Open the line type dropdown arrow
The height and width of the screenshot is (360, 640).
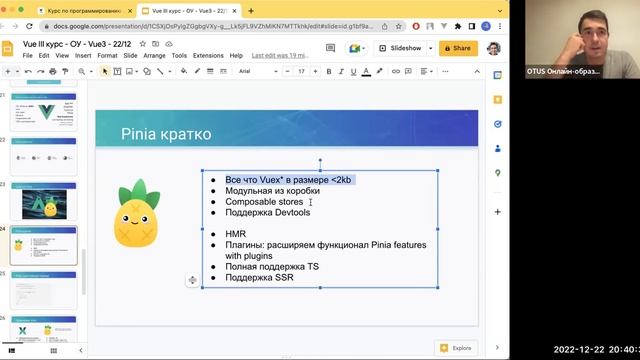click(169, 71)
